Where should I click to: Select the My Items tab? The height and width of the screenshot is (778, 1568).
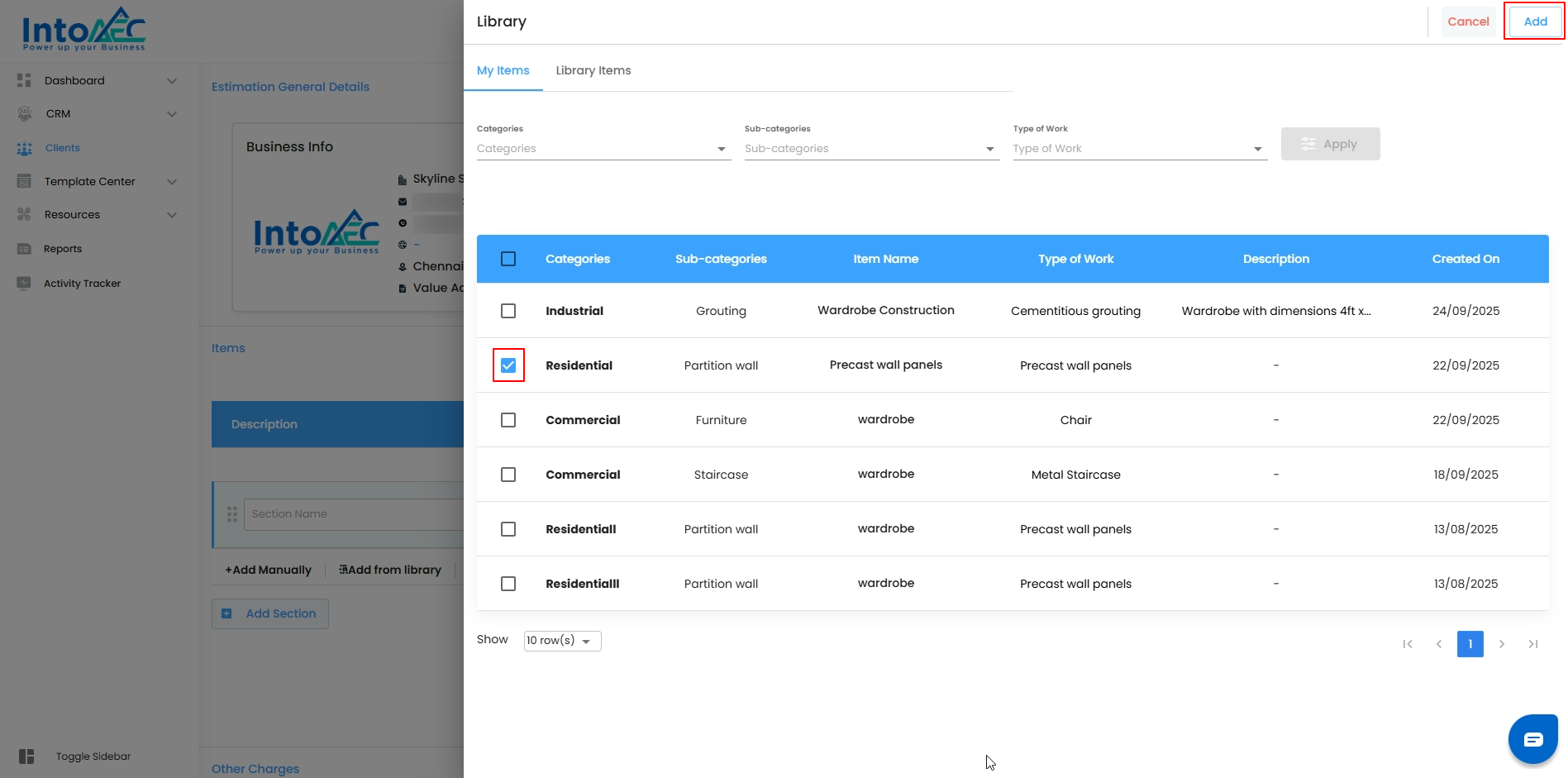pyautogui.click(x=503, y=70)
